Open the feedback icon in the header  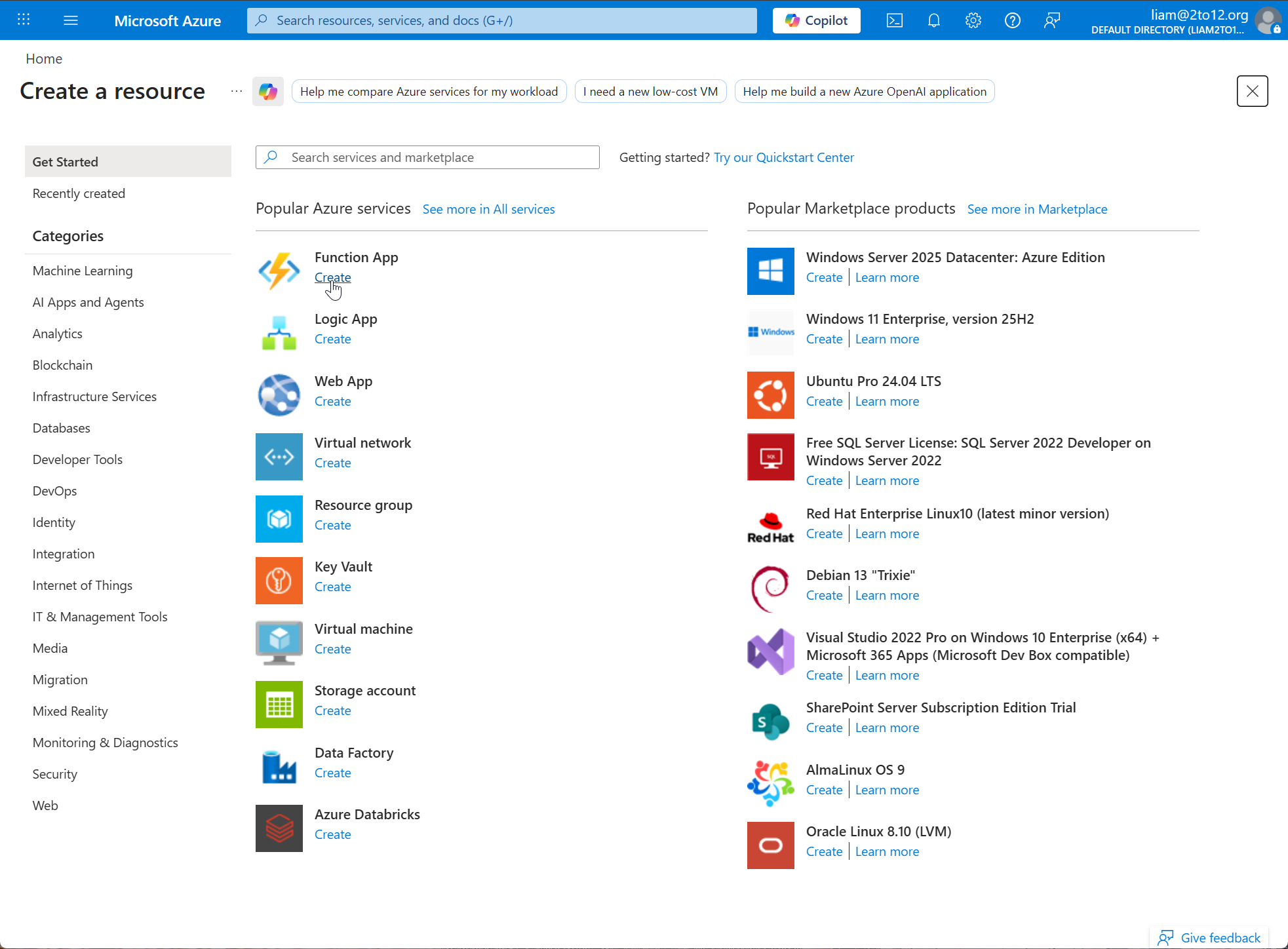tap(1052, 20)
